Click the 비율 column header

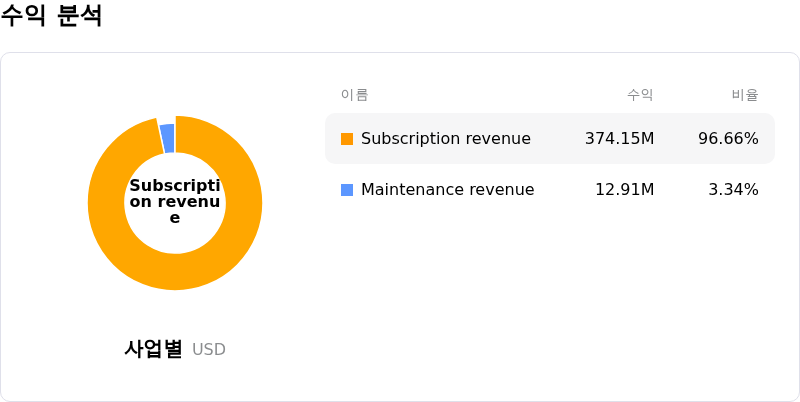[745, 95]
